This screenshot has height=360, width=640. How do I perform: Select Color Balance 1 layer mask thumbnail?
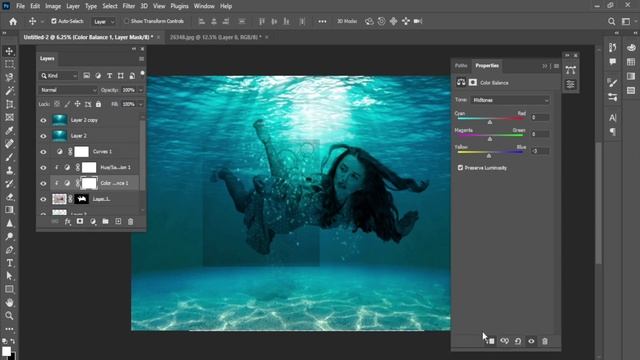pos(89,183)
